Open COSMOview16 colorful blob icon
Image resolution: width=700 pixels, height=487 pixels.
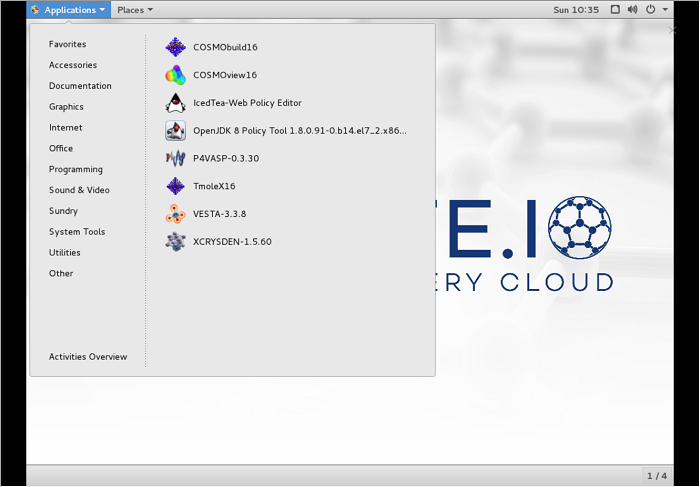(175, 75)
